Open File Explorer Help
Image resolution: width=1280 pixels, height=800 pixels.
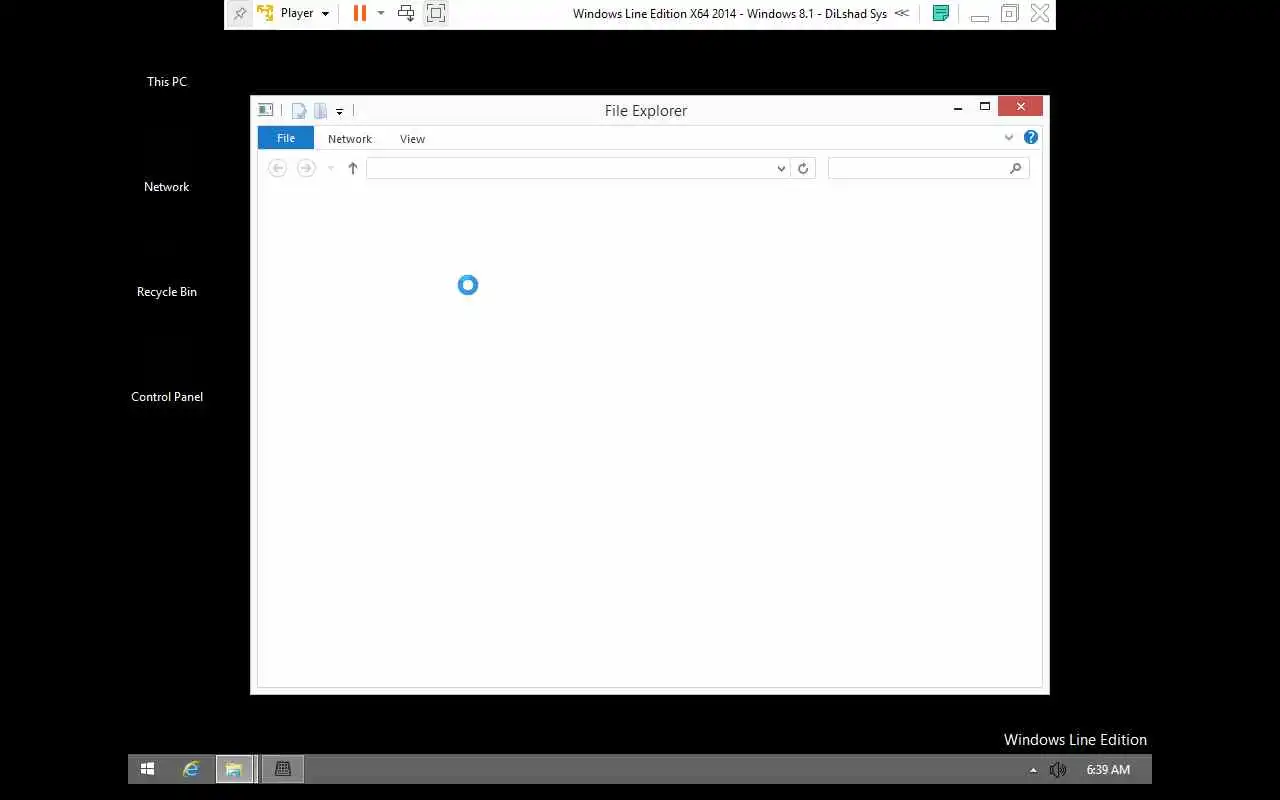pyautogui.click(x=1031, y=137)
